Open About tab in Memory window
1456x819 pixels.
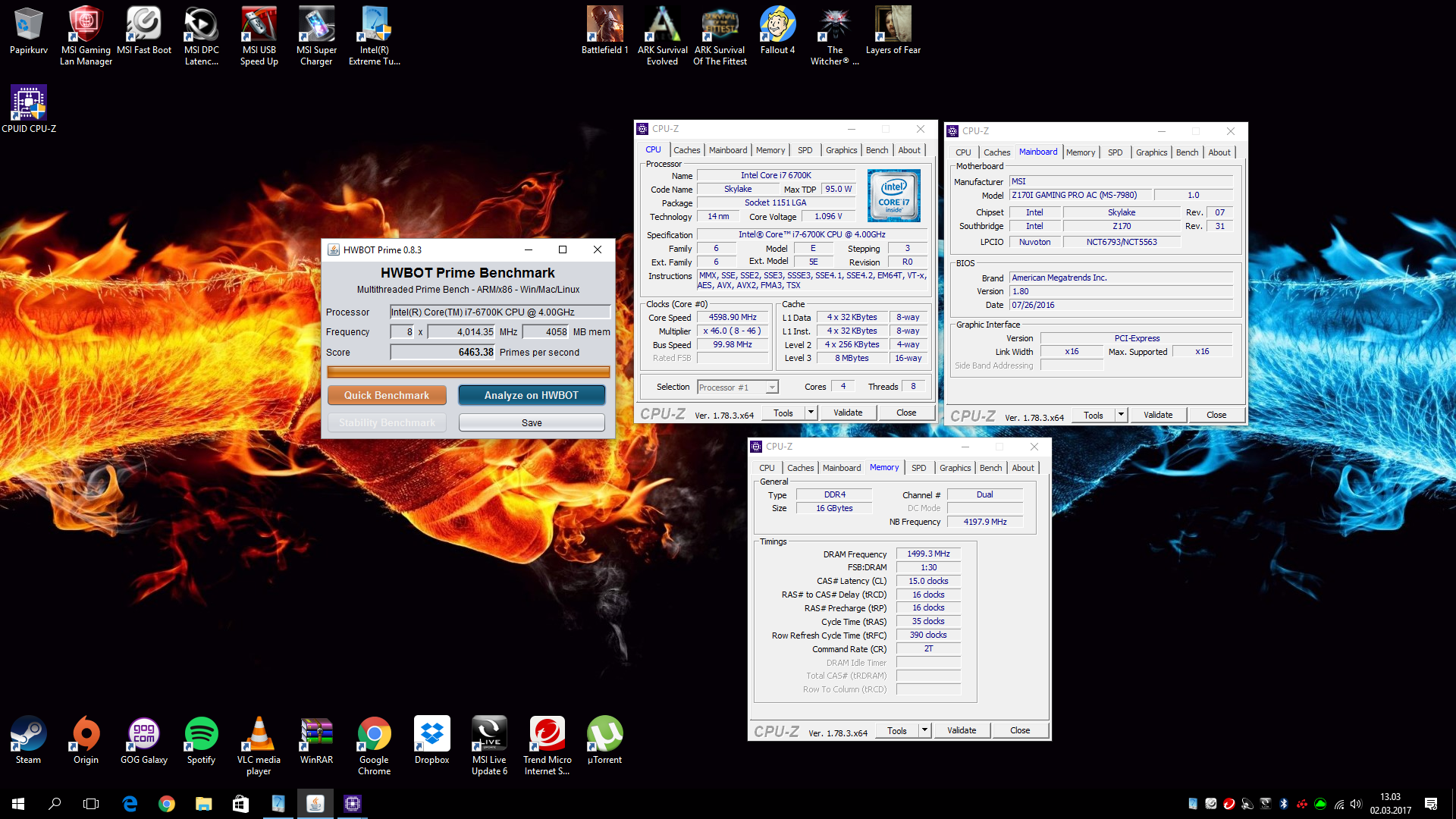tap(1023, 468)
